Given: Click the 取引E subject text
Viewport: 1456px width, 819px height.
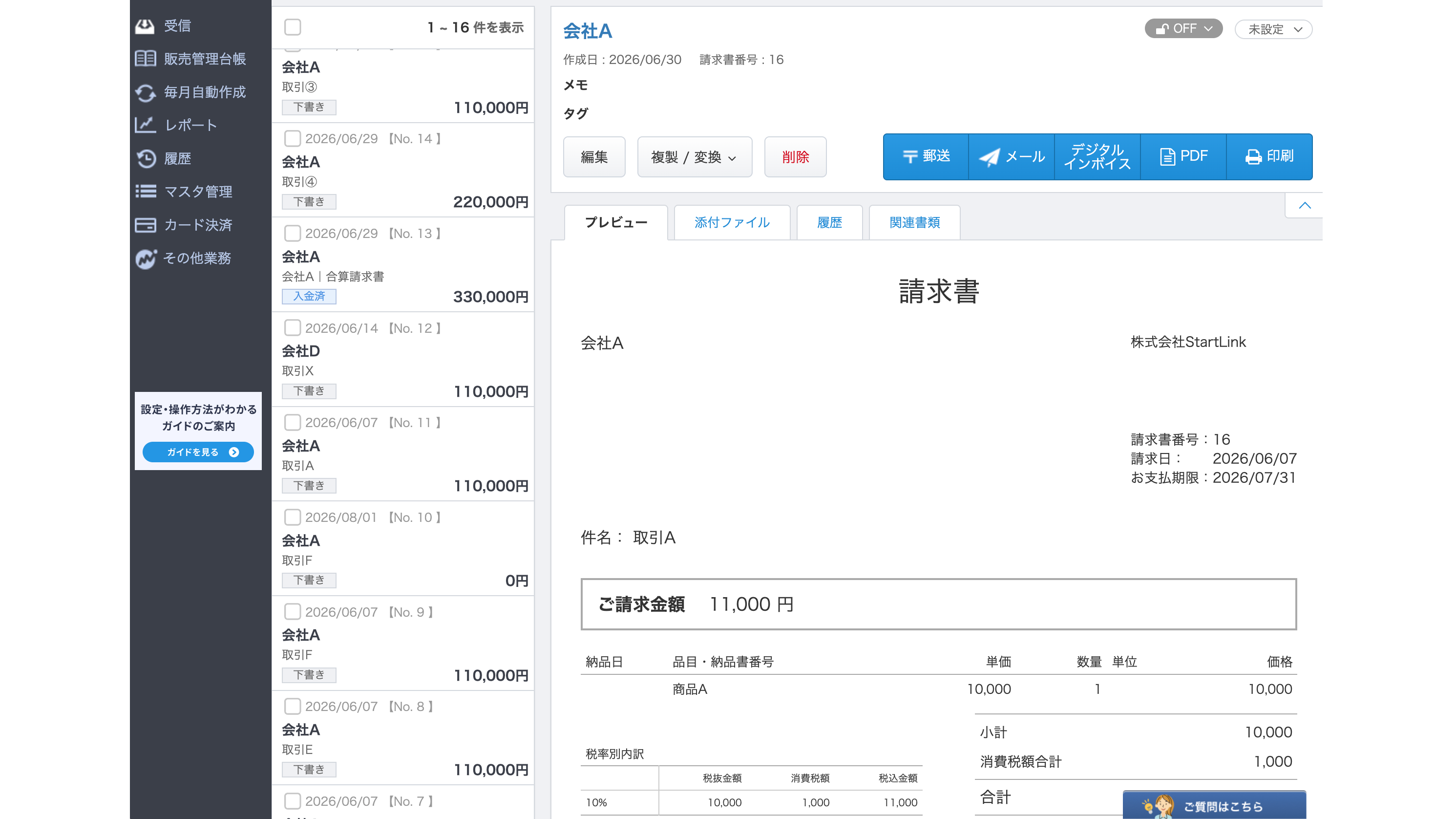Looking at the screenshot, I should pyautogui.click(x=297, y=750).
